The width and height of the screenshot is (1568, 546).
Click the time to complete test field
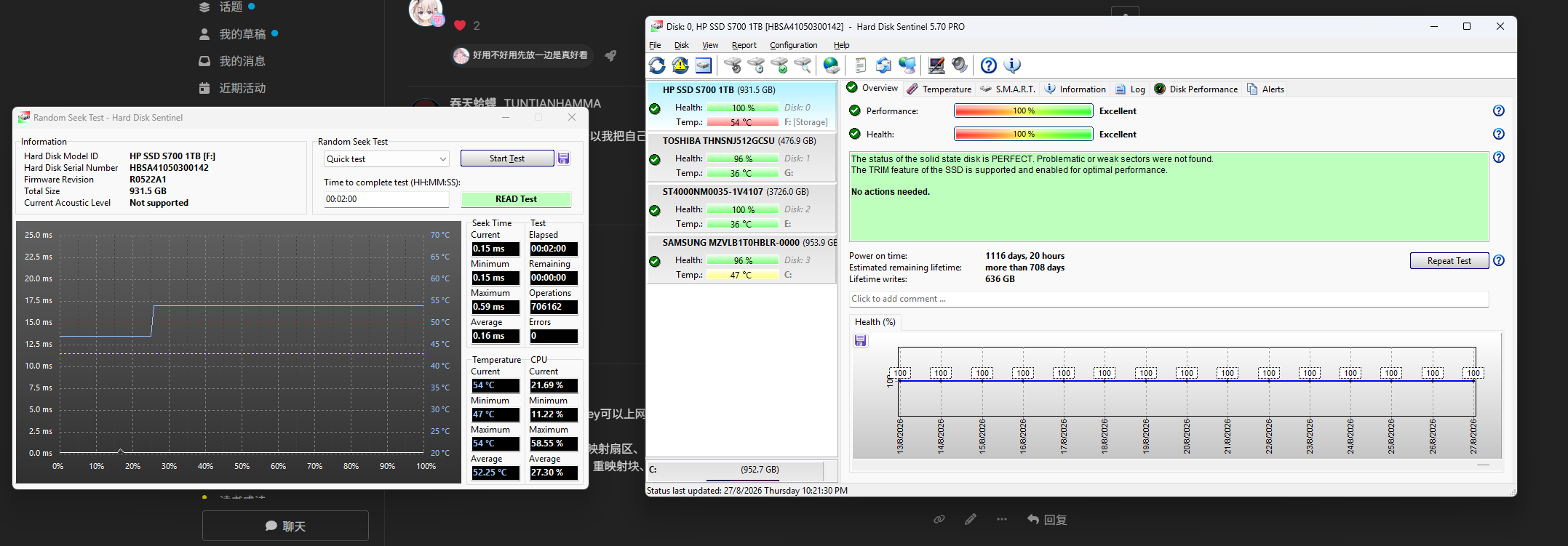point(386,199)
